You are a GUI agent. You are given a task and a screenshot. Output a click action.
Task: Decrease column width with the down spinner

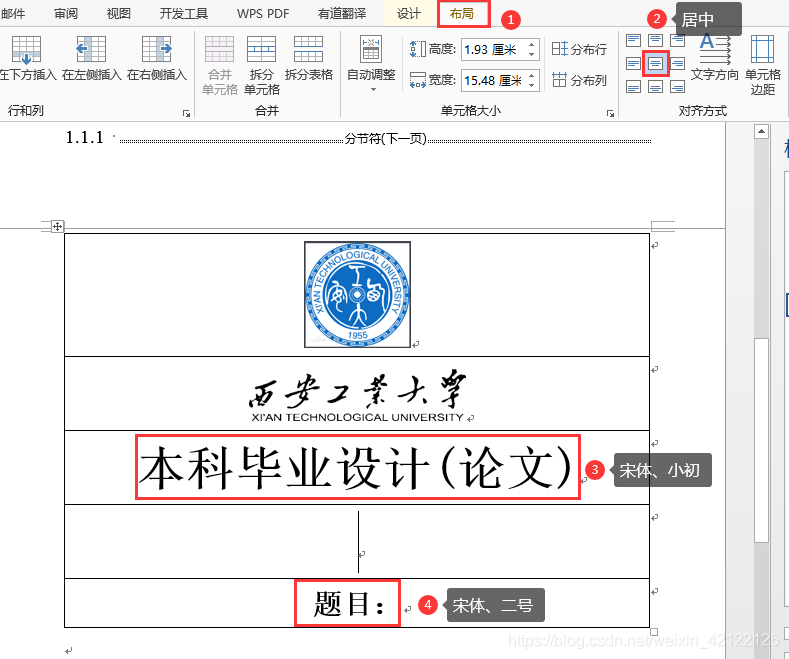532,85
